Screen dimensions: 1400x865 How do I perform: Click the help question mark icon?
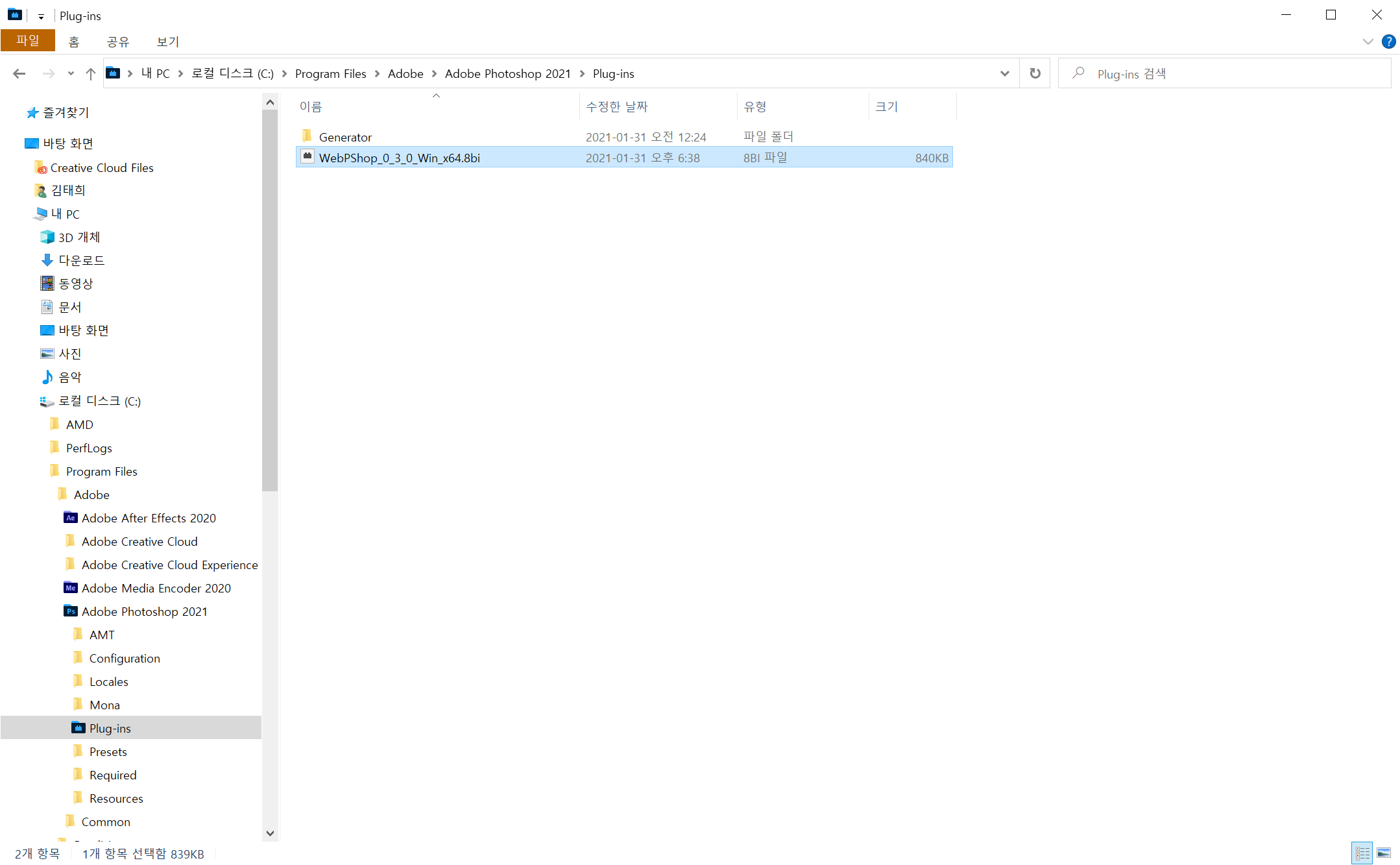point(1388,42)
